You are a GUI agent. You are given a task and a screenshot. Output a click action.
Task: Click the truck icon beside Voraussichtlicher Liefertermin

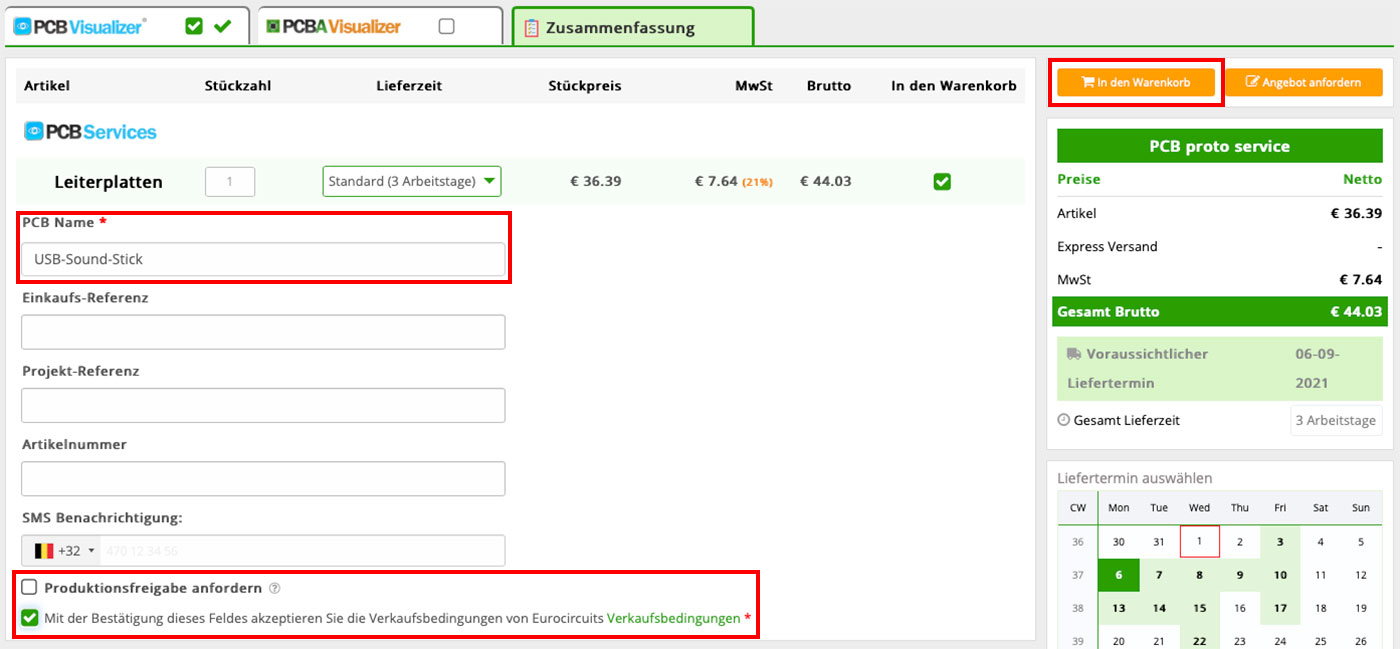pos(1074,354)
